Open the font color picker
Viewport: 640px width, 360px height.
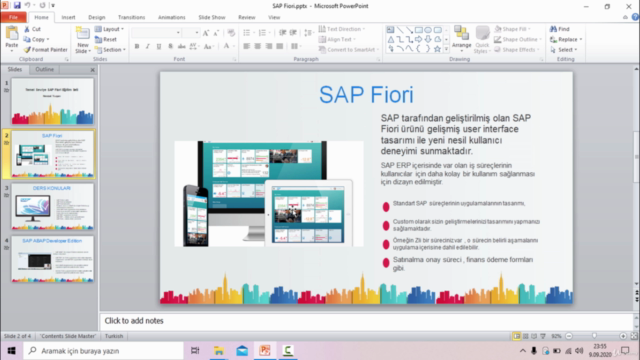[228, 46]
